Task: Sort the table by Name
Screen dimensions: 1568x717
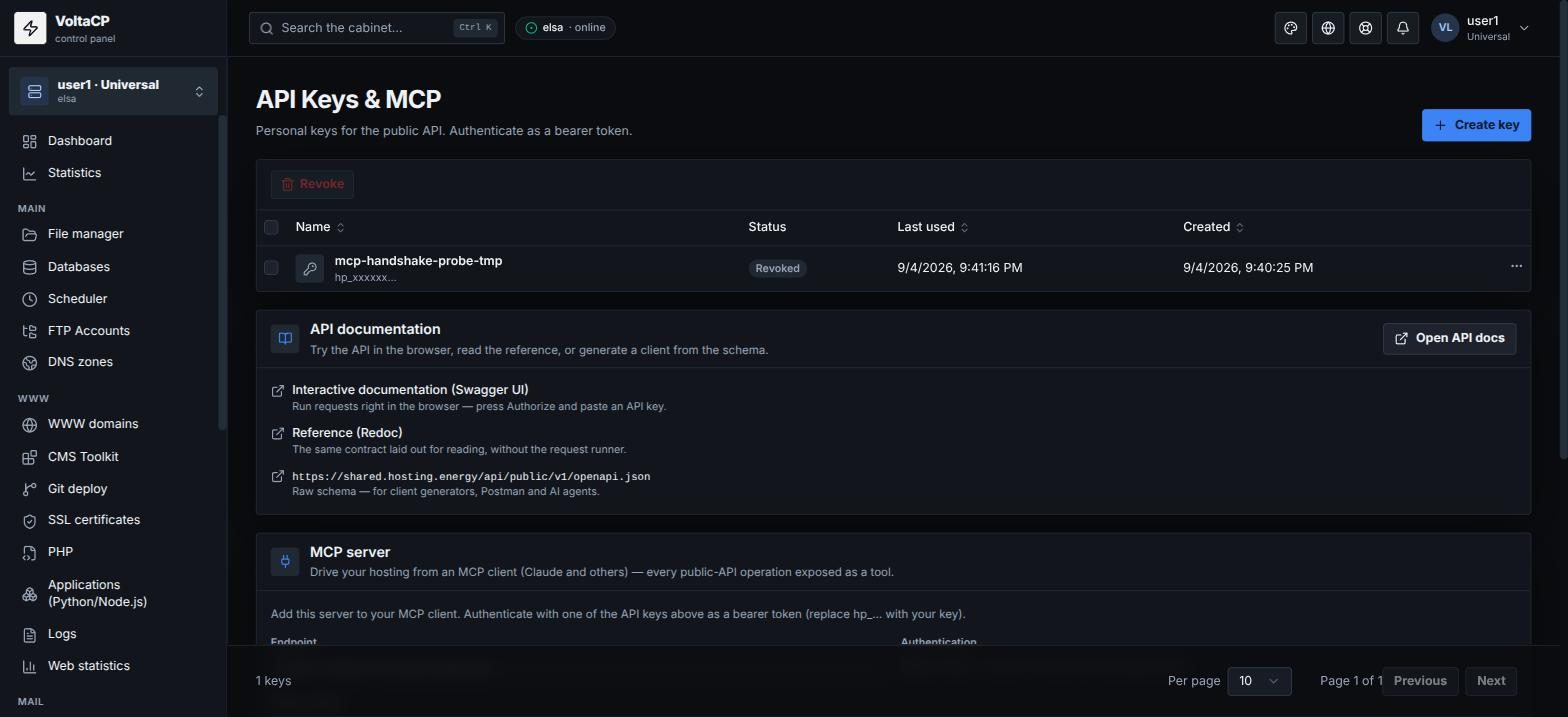Action: 320,227
